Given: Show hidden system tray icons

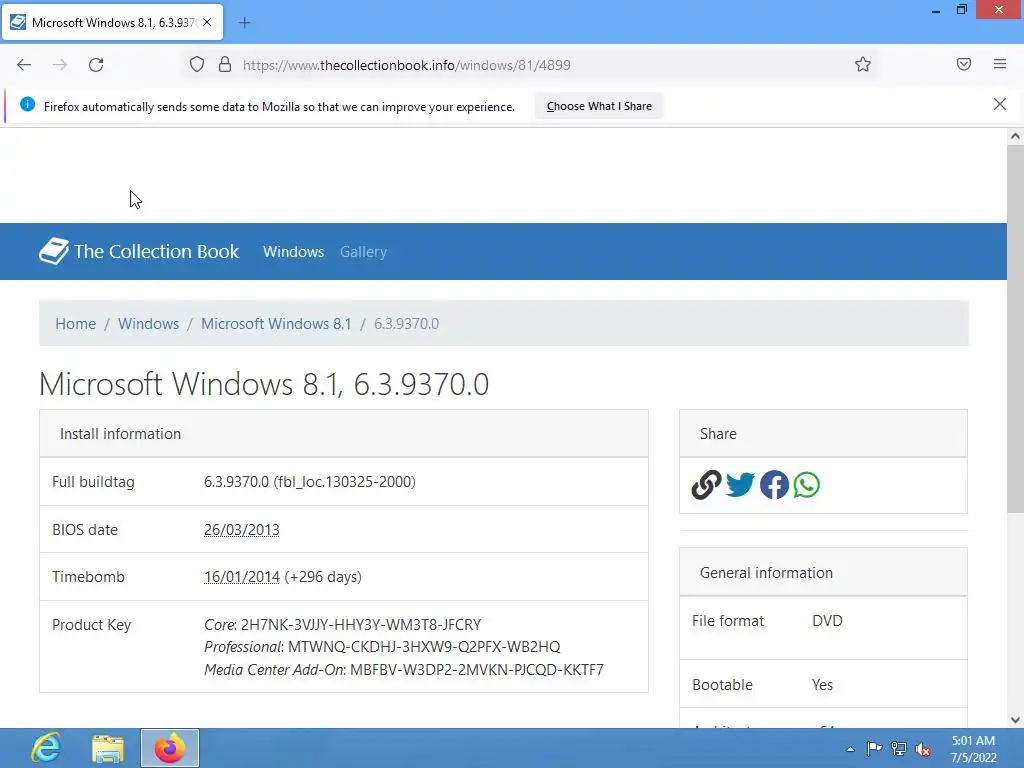Looking at the screenshot, I should coord(850,749).
